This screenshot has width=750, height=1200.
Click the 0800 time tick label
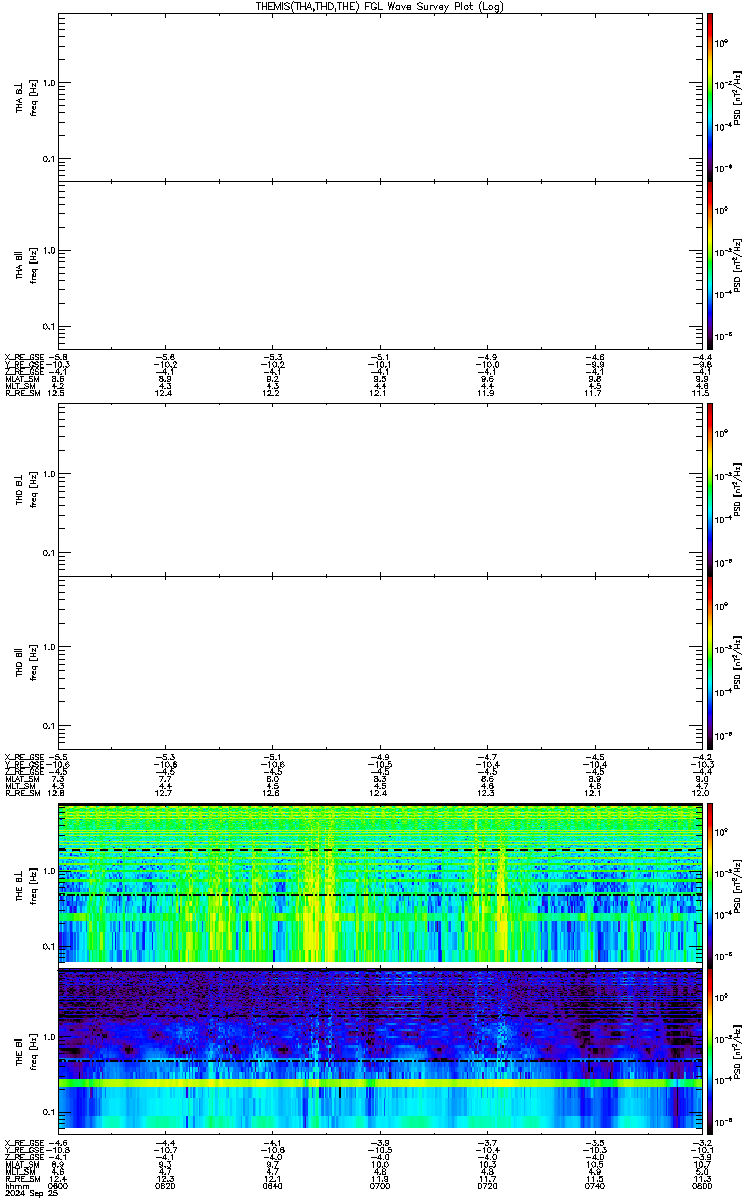coord(701,1186)
